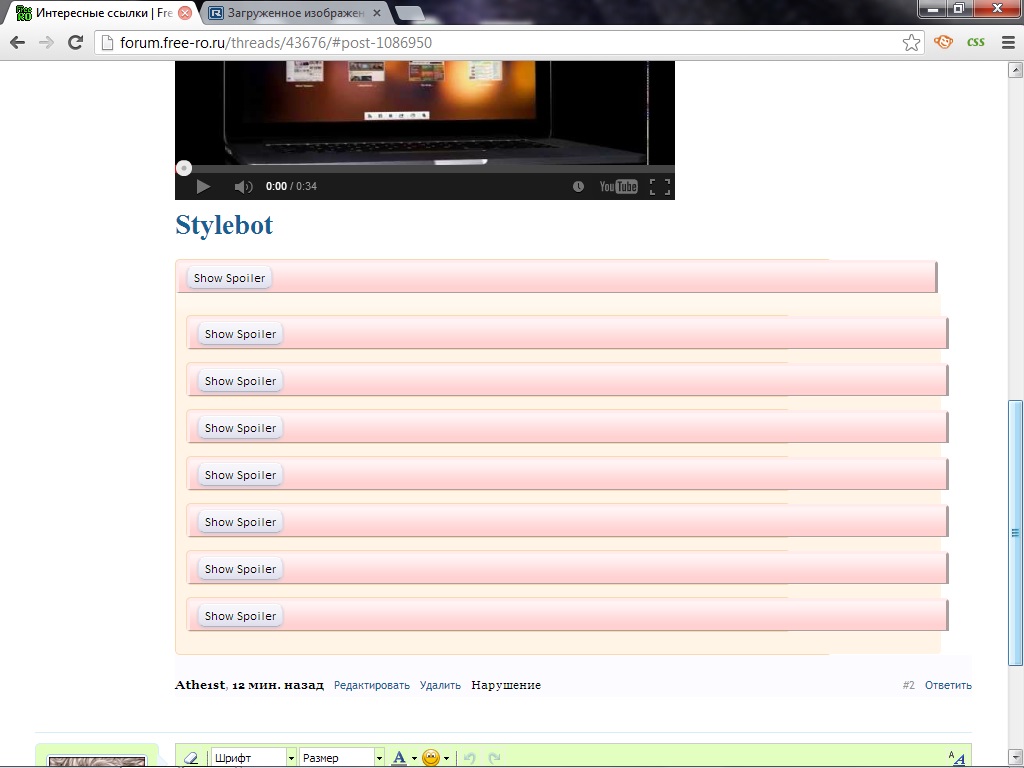1024x768 pixels.
Task: Click Удалить to delete the post
Action: tap(440, 685)
